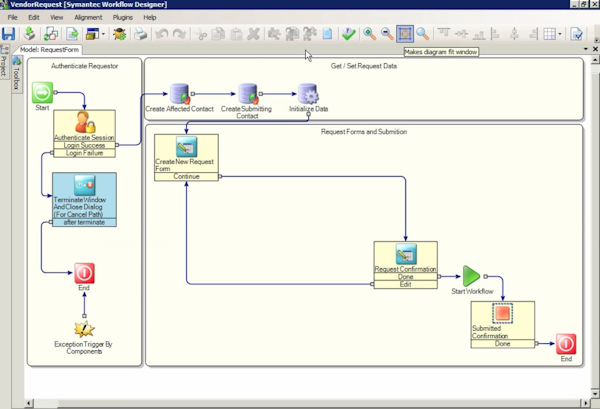This screenshot has height=409, width=600.
Task: Open the Project side panel tab
Action: coord(4,60)
